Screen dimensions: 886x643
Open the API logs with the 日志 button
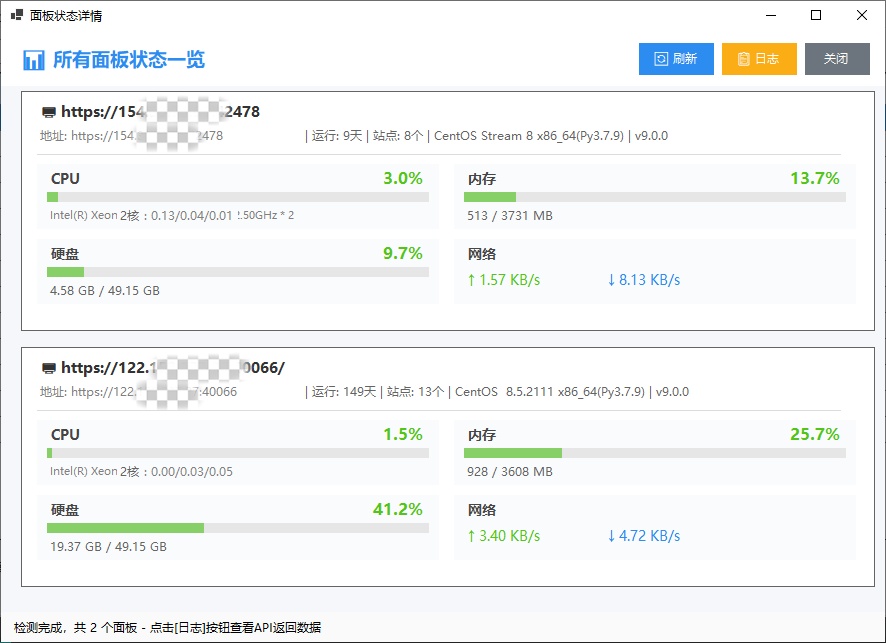759,59
